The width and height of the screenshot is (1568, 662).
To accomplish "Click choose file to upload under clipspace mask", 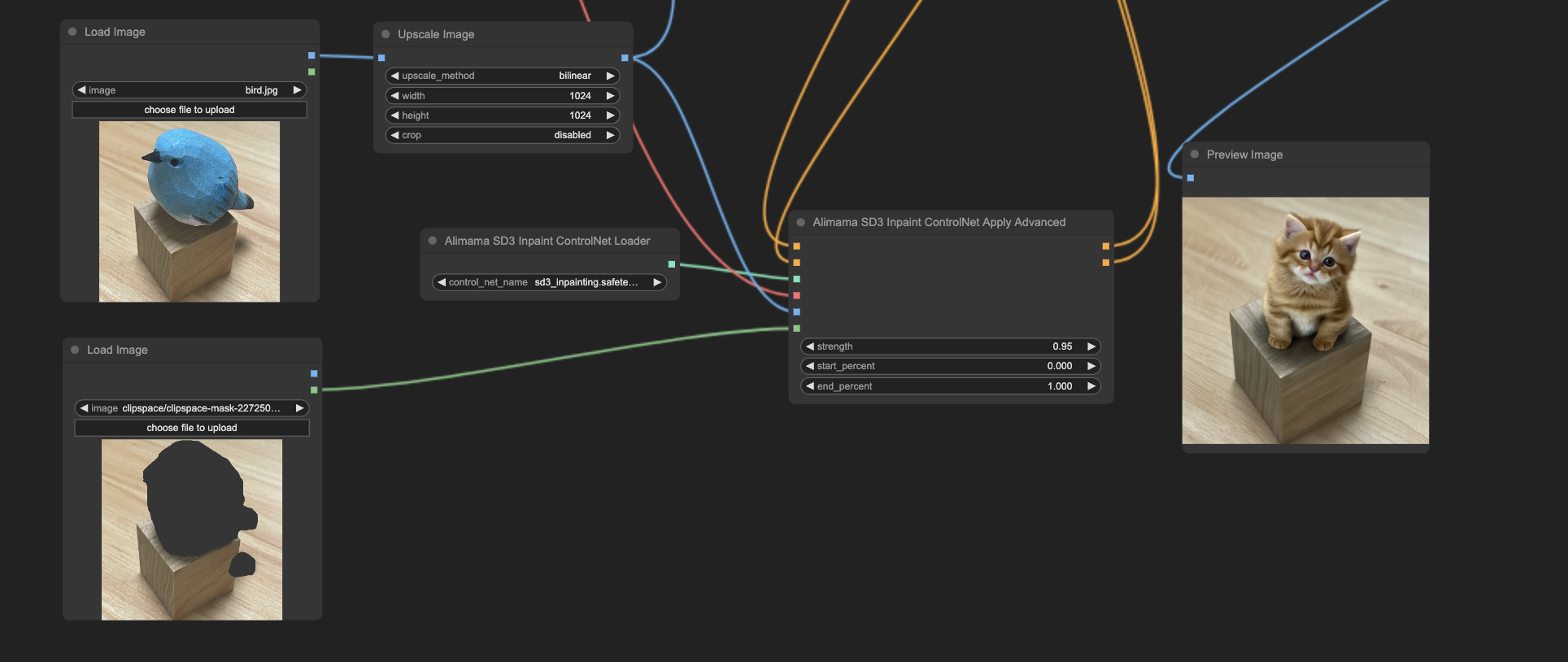I will click(192, 428).
